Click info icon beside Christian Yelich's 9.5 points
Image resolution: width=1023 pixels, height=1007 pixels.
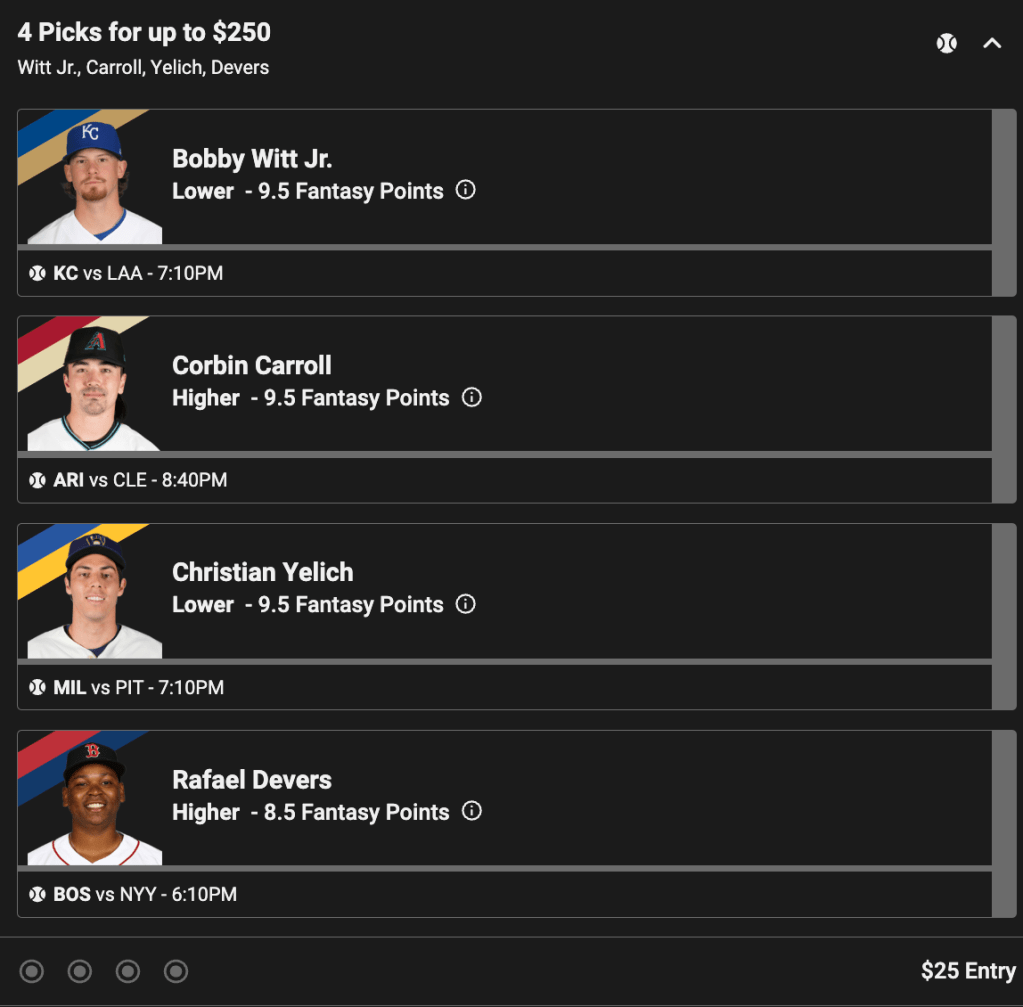click(465, 604)
